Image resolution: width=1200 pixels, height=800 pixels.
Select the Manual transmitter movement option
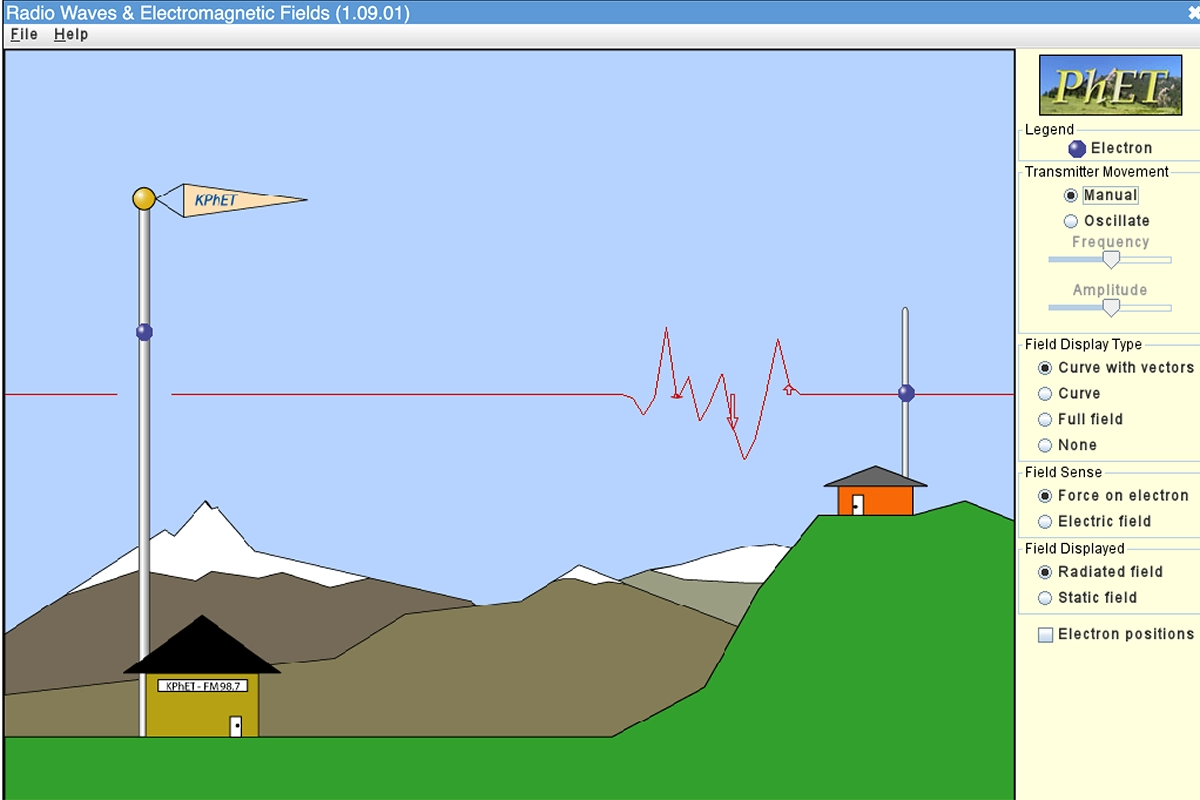(1071, 196)
